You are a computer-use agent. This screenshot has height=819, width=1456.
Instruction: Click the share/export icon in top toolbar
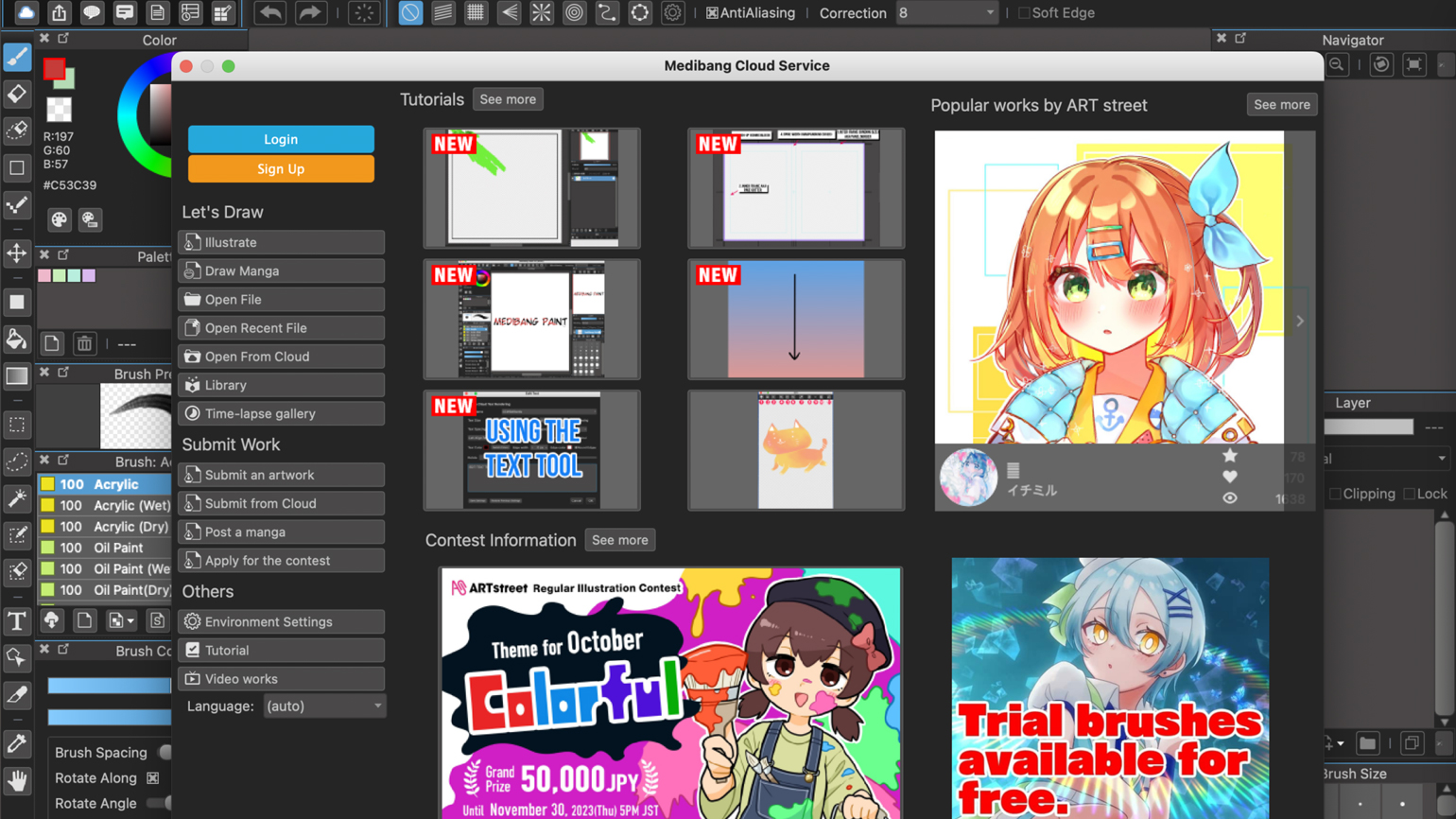60,13
